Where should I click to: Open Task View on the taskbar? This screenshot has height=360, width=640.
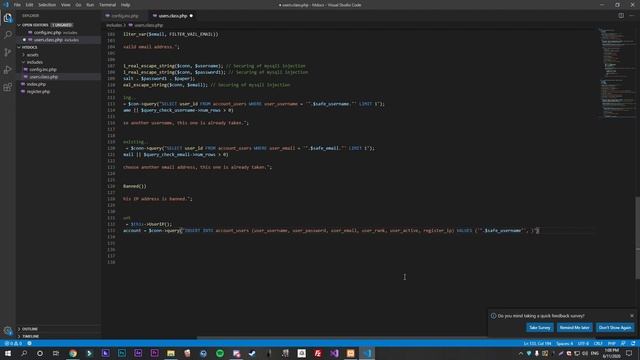click(x=56, y=353)
